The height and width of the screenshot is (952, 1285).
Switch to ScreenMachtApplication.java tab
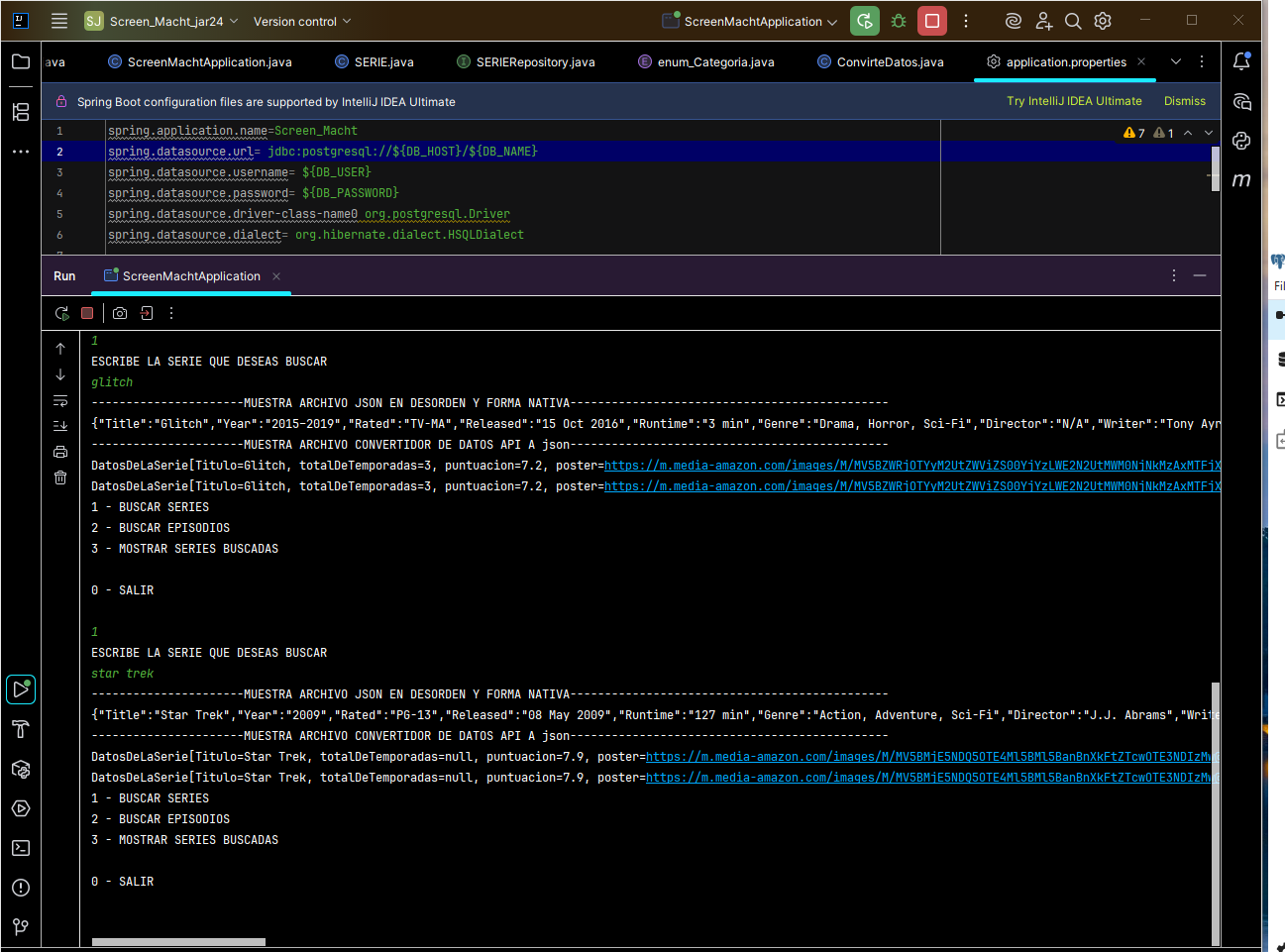tap(199, 61)
